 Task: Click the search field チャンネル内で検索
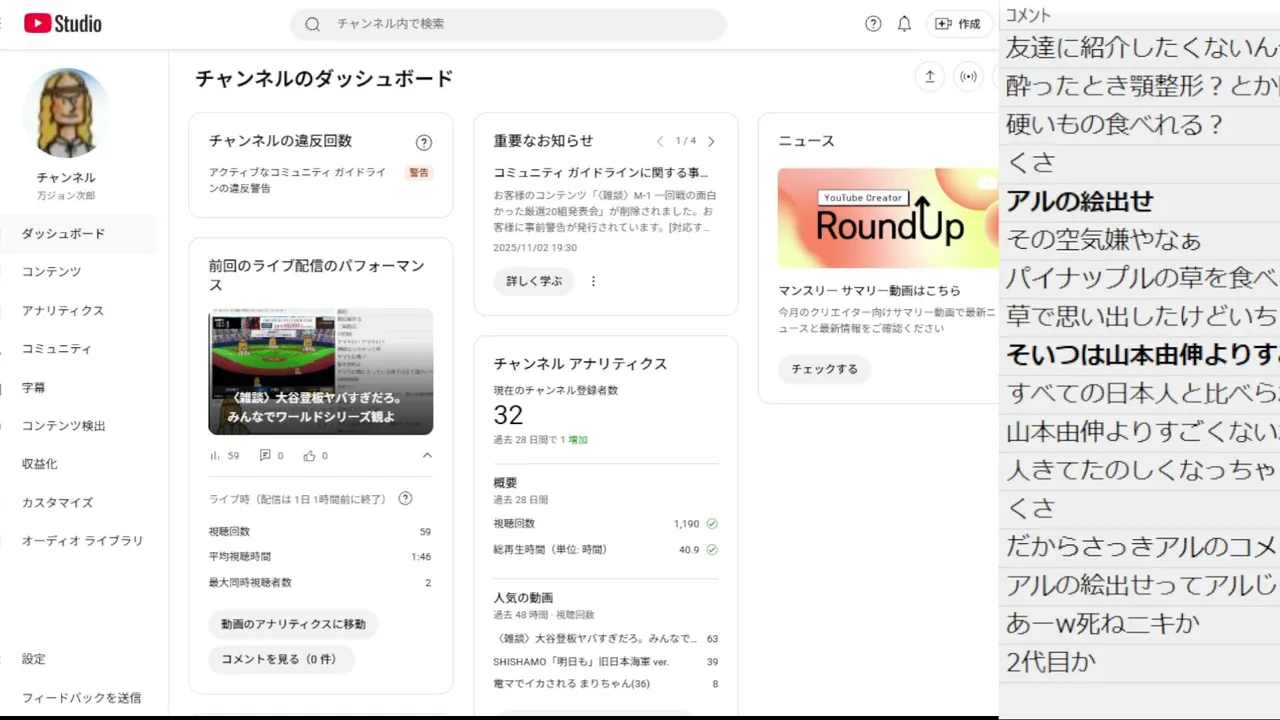click(x=508, y=24)
